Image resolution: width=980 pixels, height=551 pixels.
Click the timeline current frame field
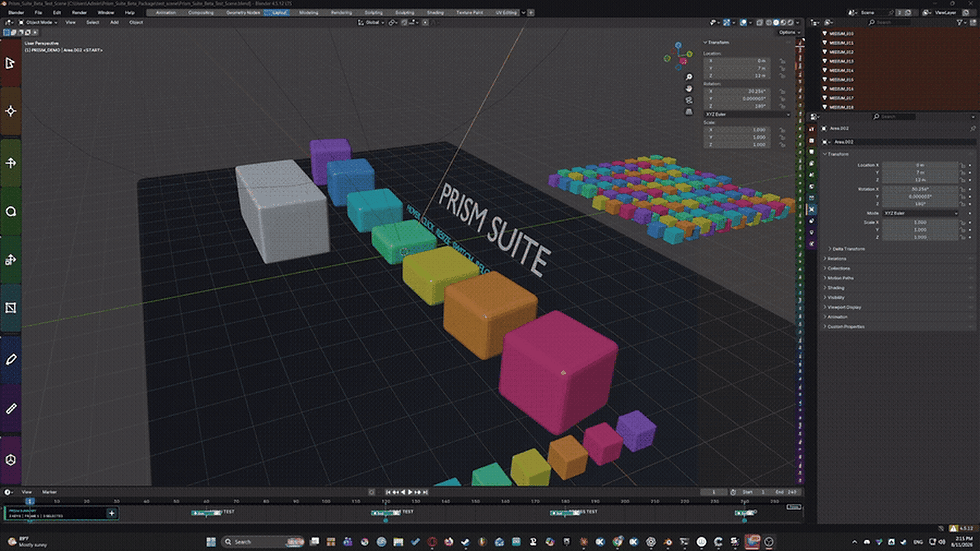(713, 492)
